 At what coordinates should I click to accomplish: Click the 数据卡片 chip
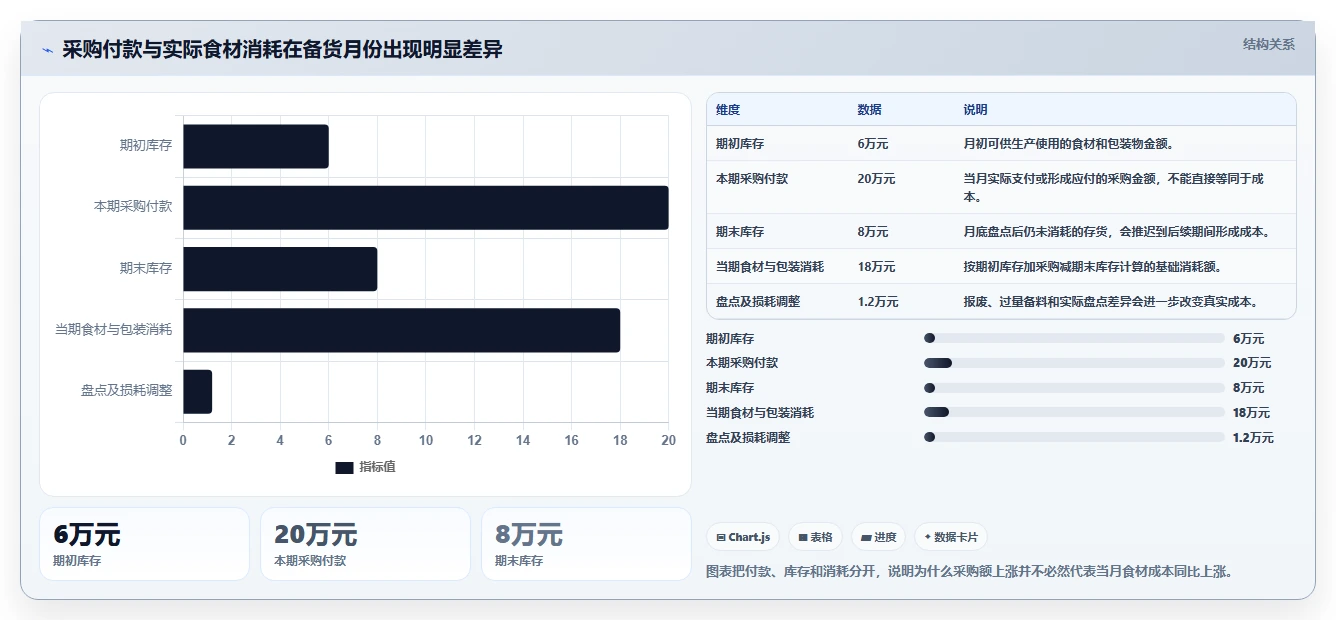tap(951, 537)
